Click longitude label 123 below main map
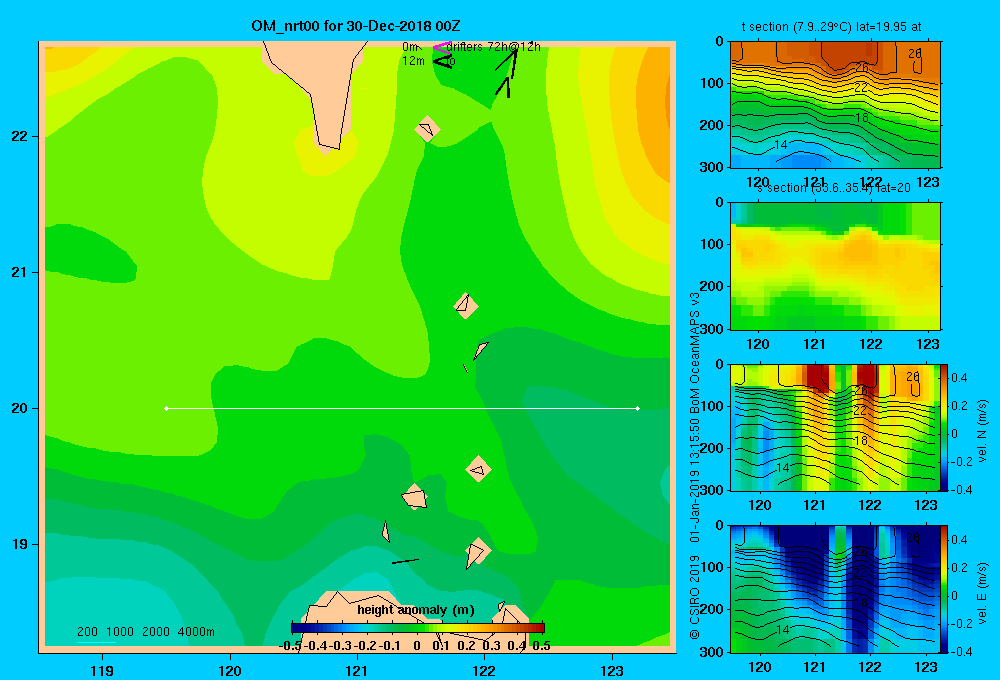The image size is (1000, 680). pyautogui.click(x=612, y=670)
